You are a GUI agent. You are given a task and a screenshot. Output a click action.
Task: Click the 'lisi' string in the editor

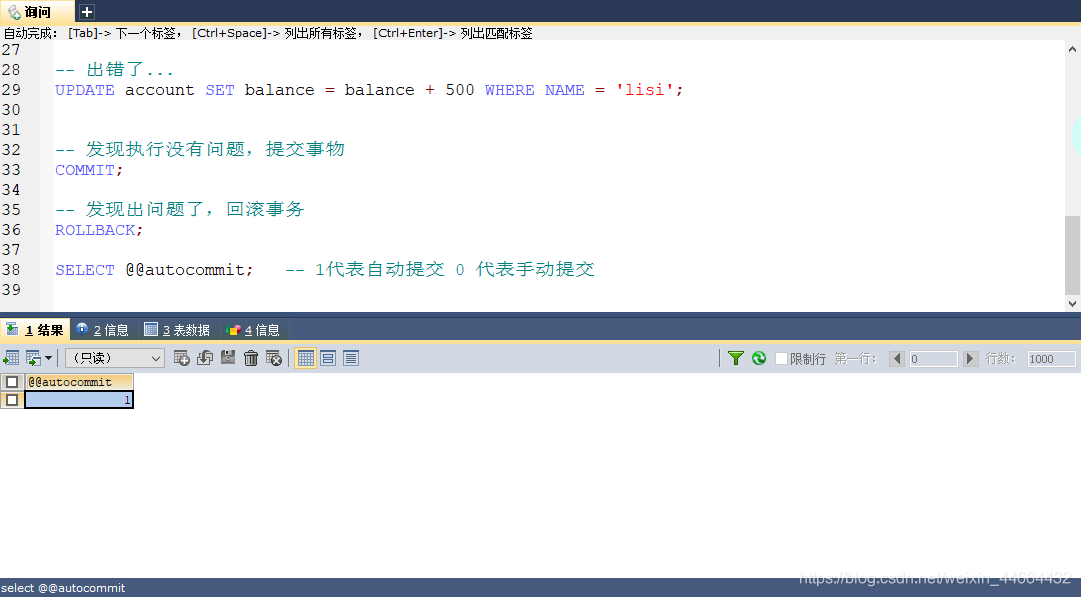645,90
